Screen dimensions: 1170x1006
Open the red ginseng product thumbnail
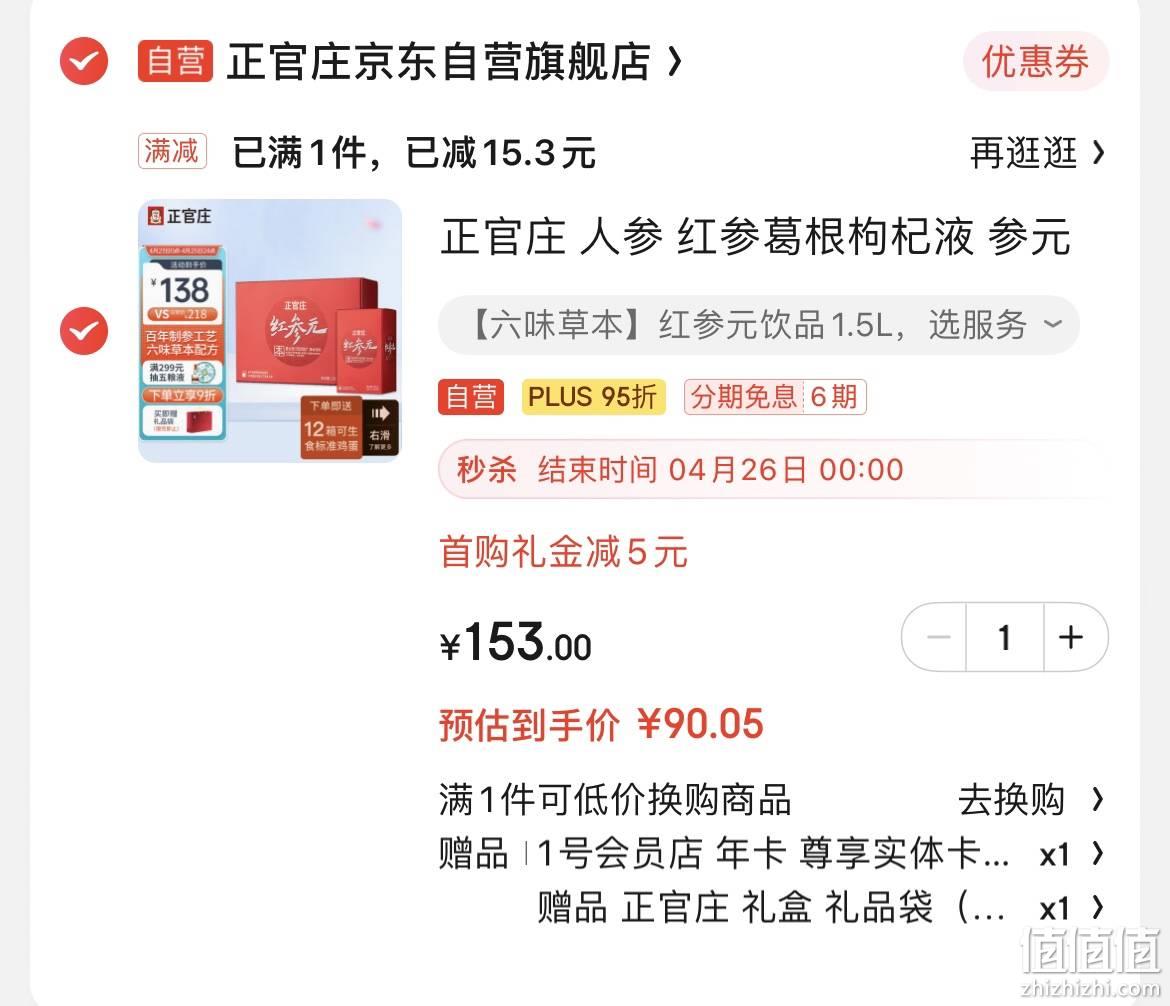click(270, 331)
